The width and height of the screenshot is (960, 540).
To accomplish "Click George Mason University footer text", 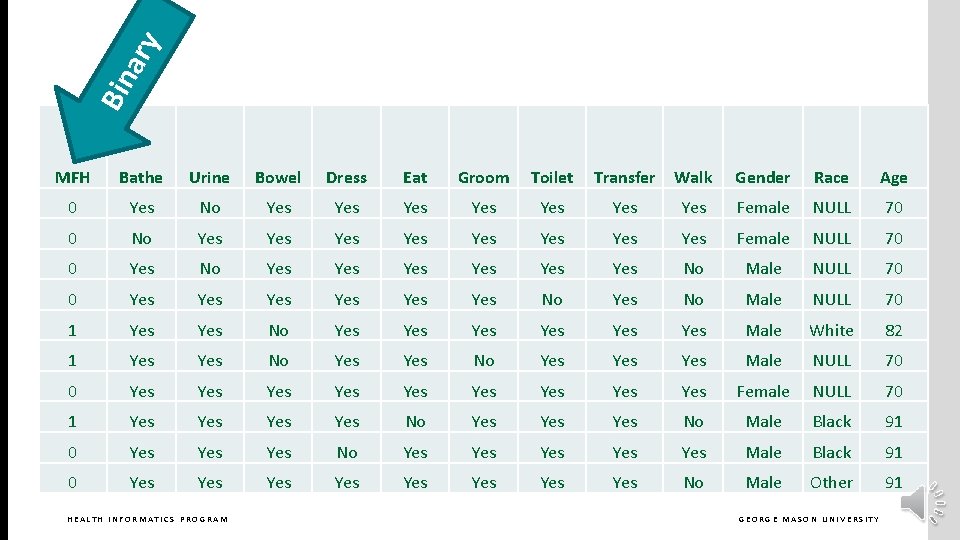I will coord(808,519).
